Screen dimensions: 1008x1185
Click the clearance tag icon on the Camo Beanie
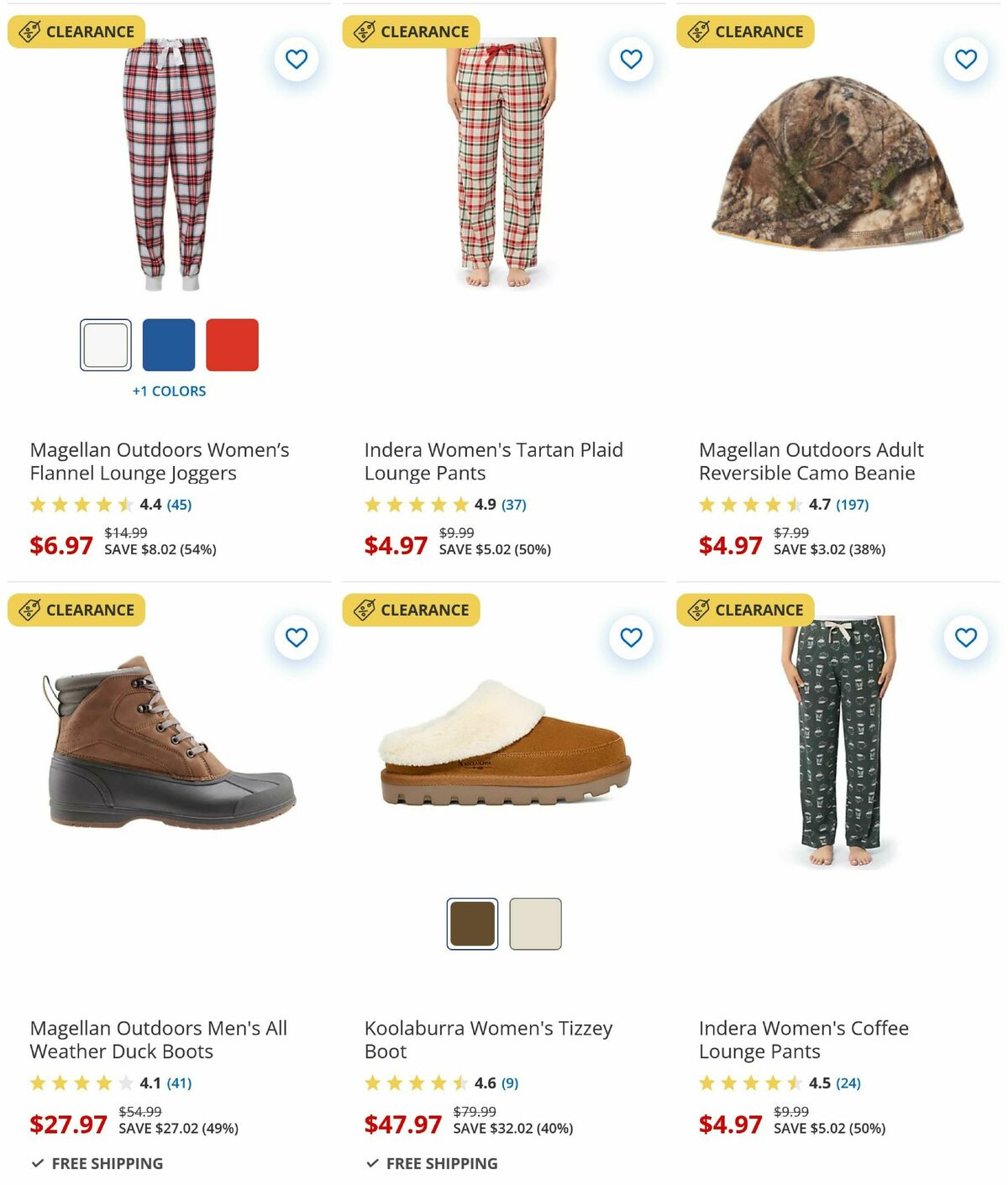[x=699, y=30]
